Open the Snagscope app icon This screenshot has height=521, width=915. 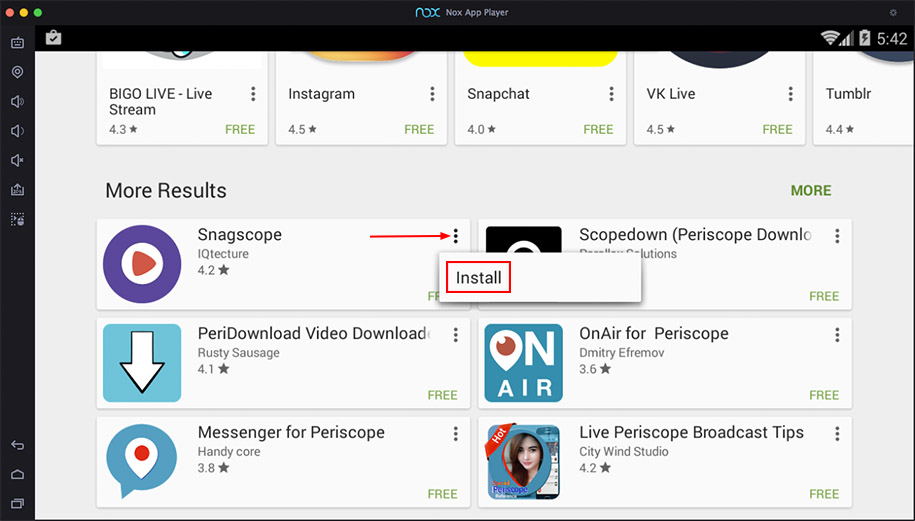pyautogui.click(x=142, y=264)
